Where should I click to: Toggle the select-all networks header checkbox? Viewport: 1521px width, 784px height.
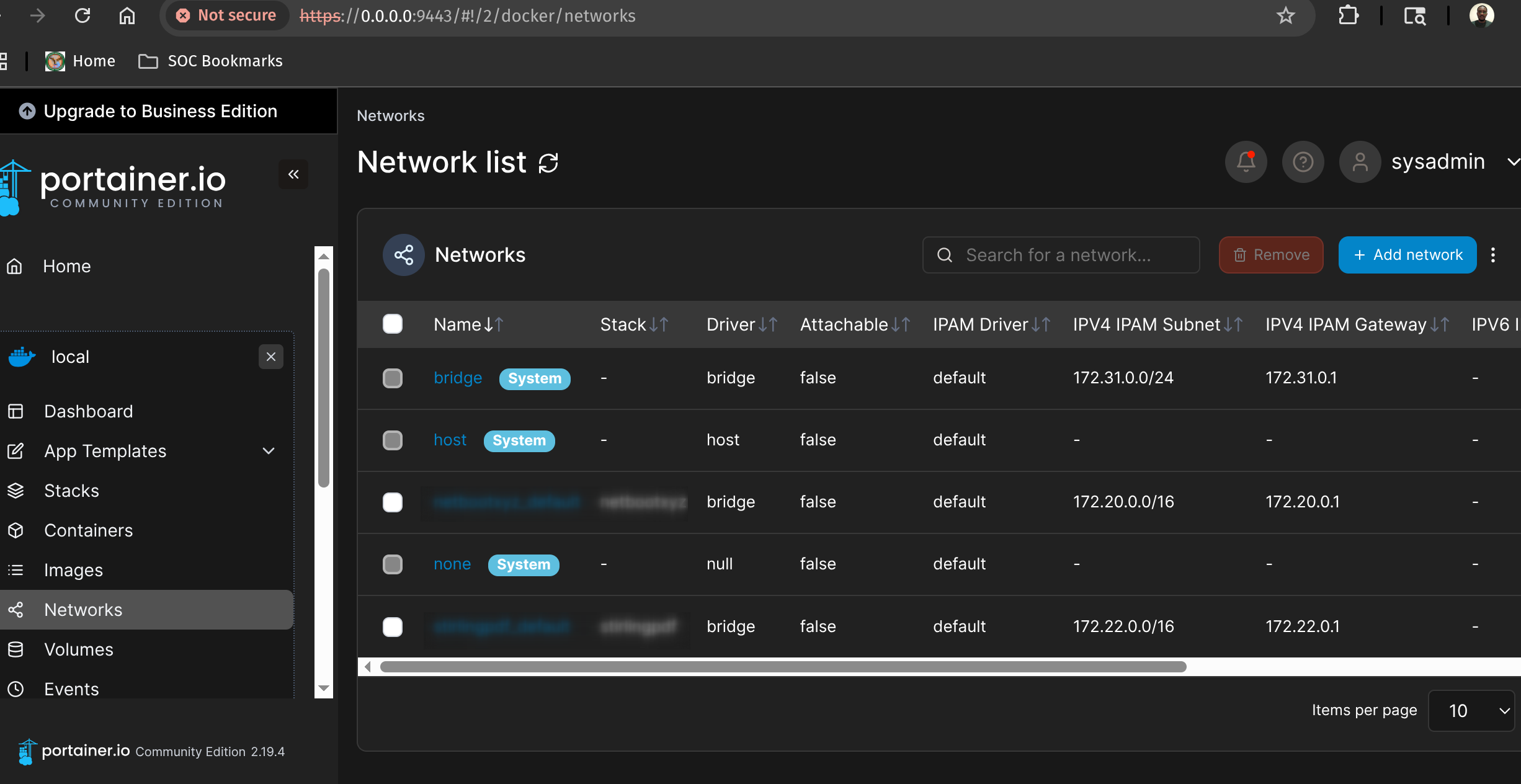coord(393,324)
